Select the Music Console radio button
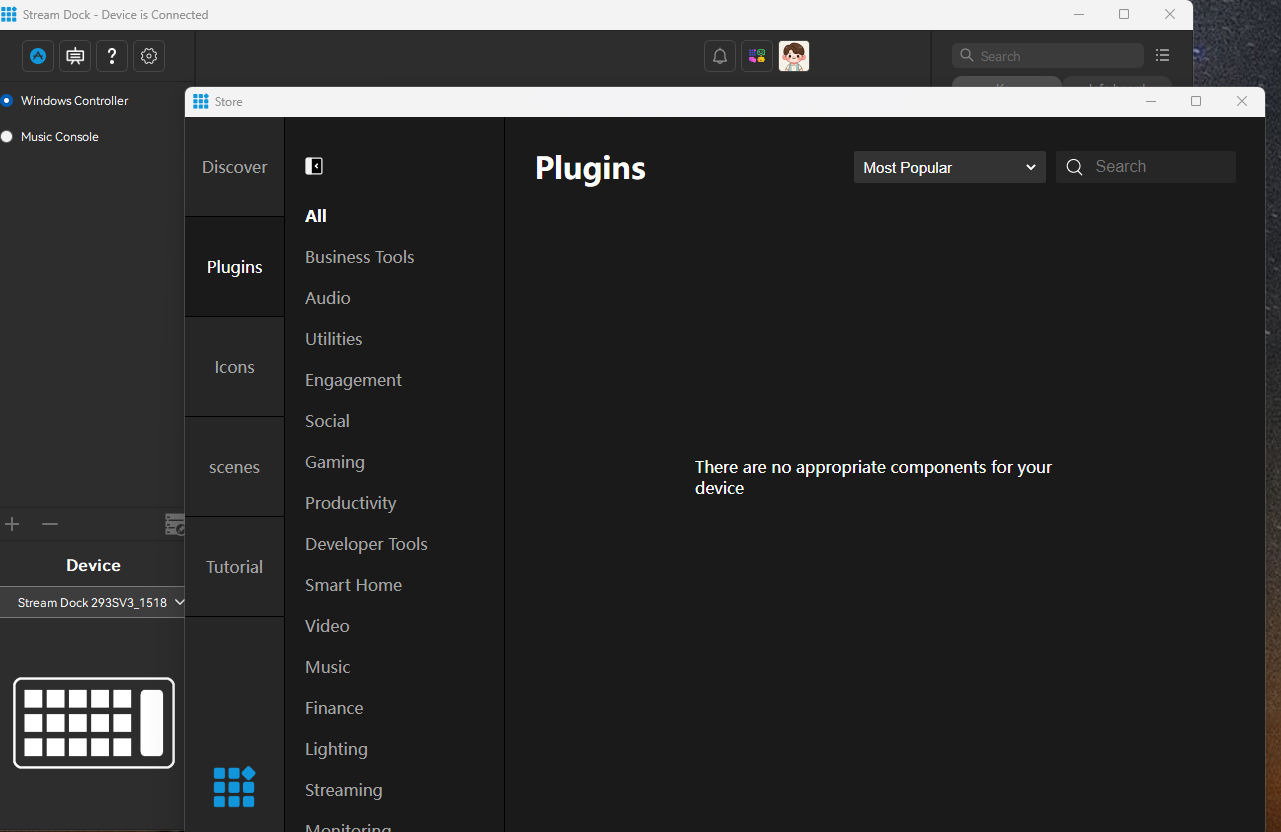 click(x=7, y=137)
